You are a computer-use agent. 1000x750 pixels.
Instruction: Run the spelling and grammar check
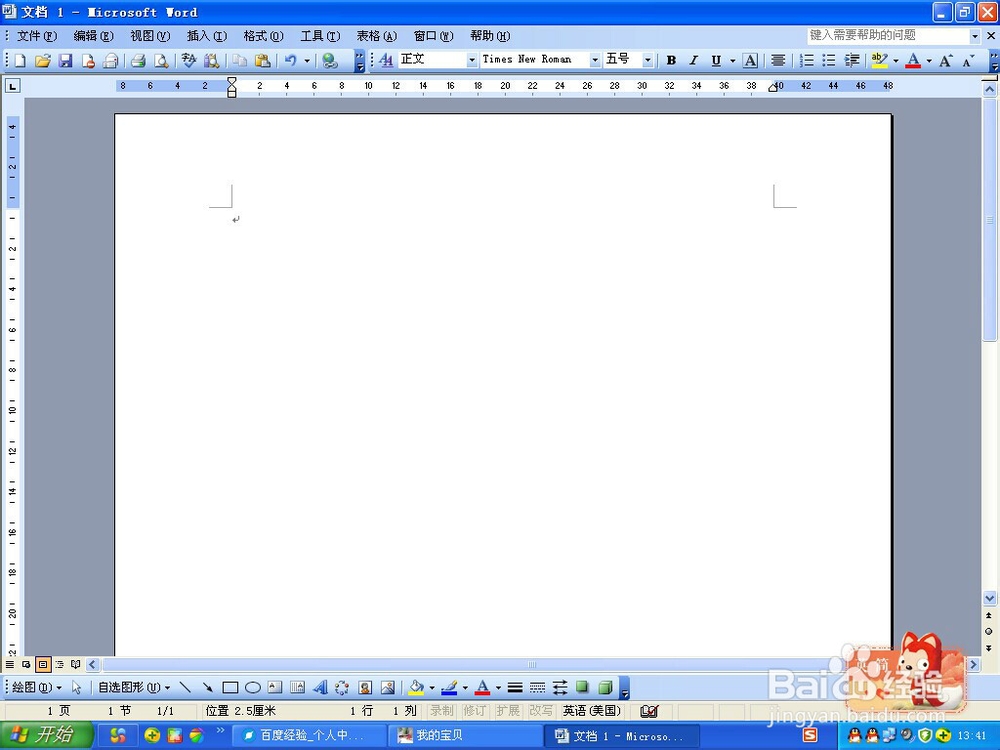coord(188,61)
